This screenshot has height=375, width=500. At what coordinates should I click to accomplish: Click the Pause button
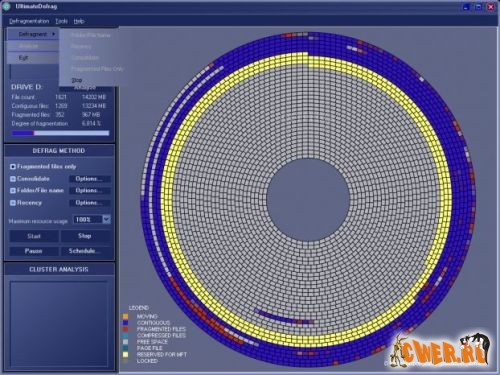pyautogui.click(x=34, y=251)
